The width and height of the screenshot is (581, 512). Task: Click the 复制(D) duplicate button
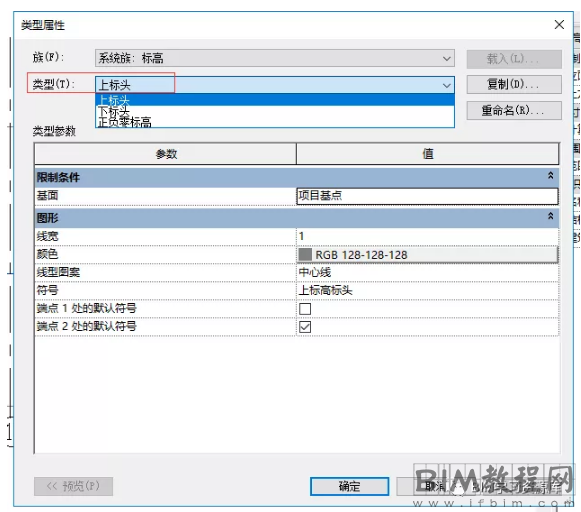click(514, 84)
